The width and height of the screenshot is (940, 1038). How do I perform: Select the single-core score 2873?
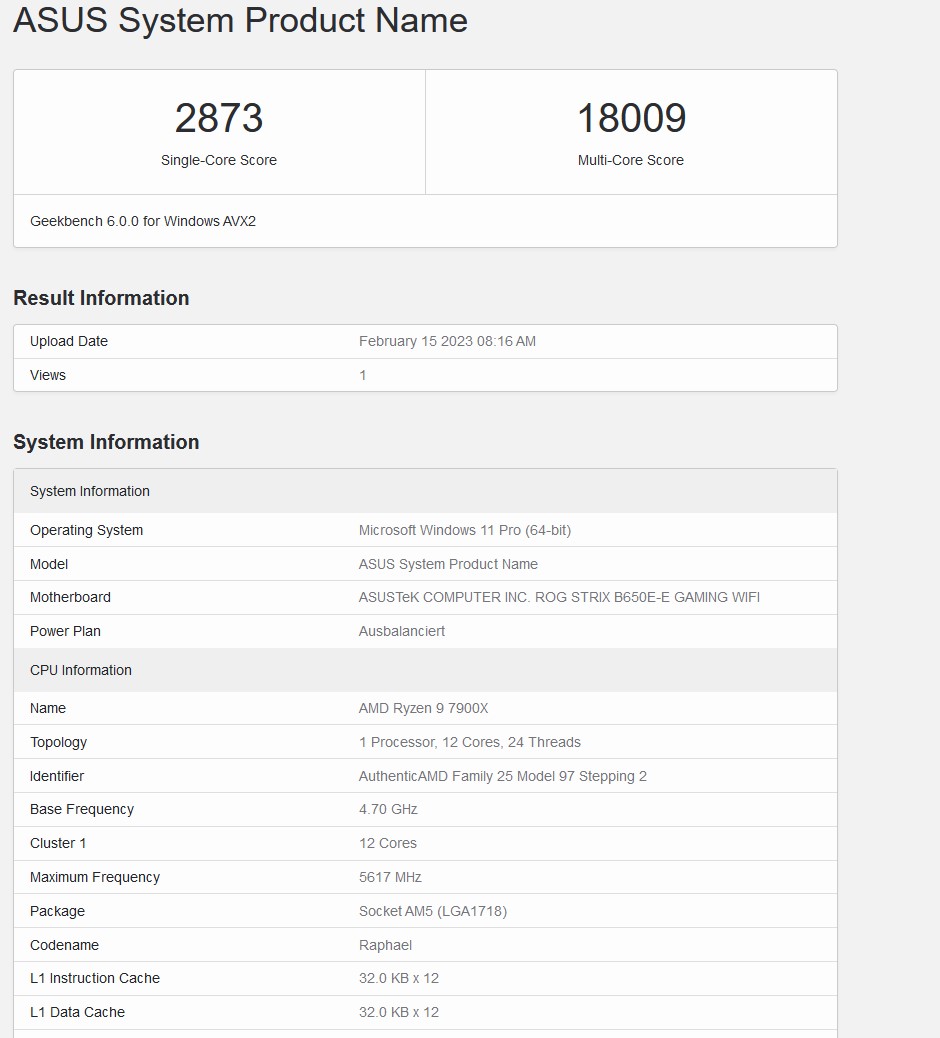(x=219, y=118)
